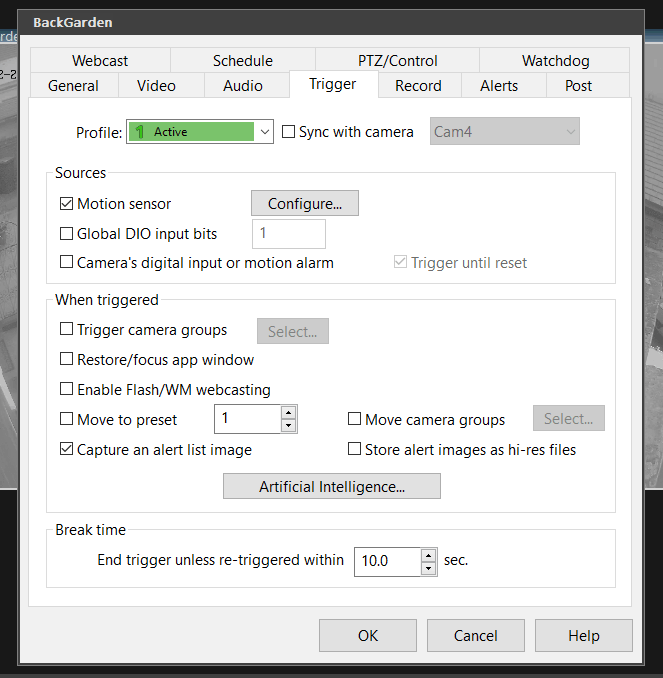Go to the Alerts tab
663x678 pixels.
499,86
